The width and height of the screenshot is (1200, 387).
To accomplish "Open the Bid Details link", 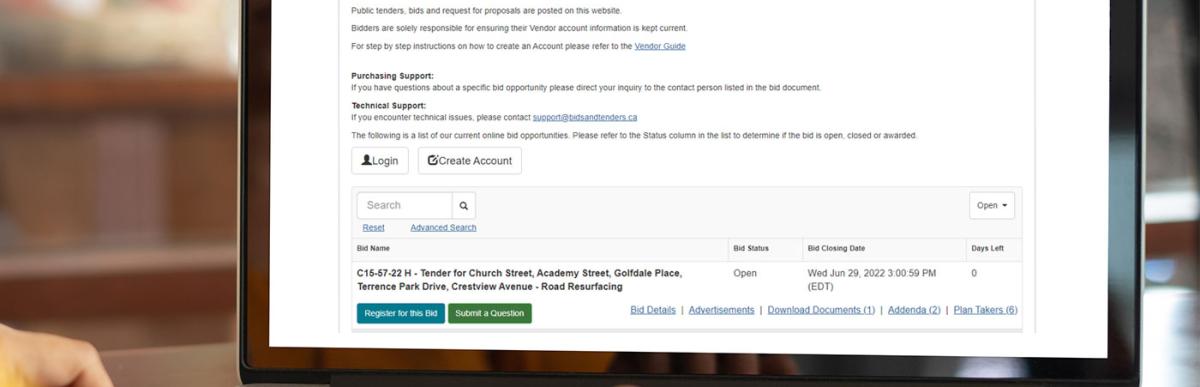I will [653, 310].
